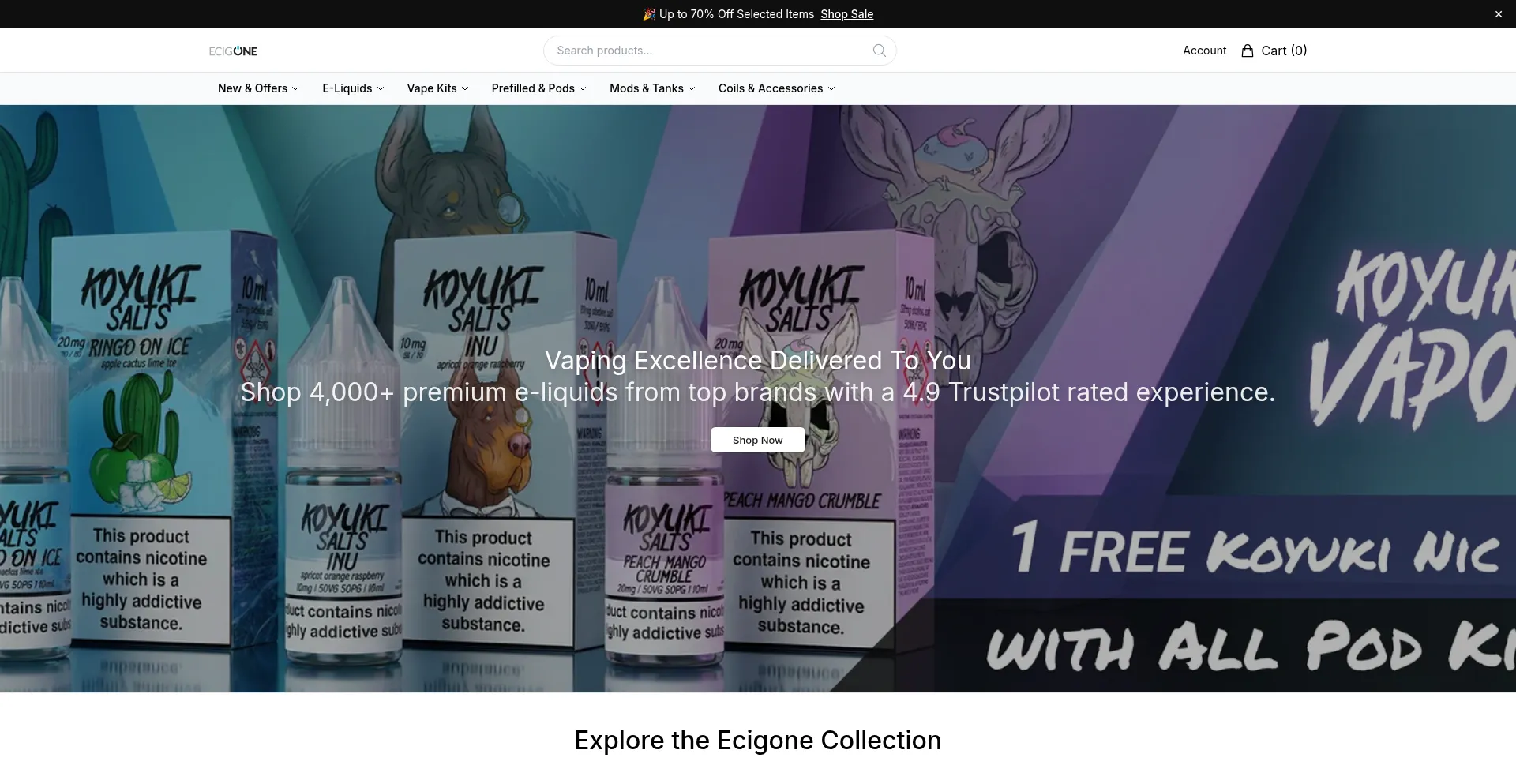Click the 'Shop 4,000+ premium e-liquids' subheading
1516x784 pixels.
pyautogui.click(x=757, y=392)
